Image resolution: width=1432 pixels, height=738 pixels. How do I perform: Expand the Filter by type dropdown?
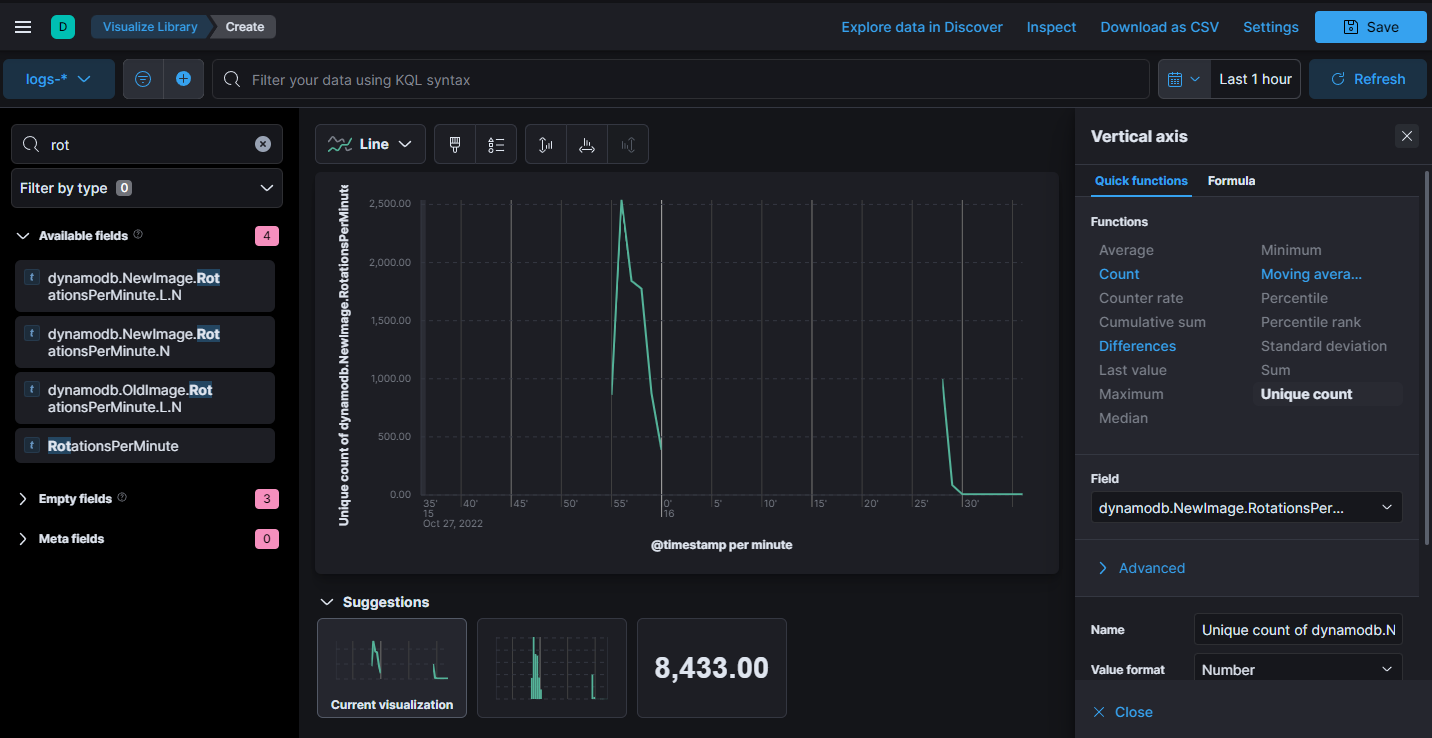(147, 188)
